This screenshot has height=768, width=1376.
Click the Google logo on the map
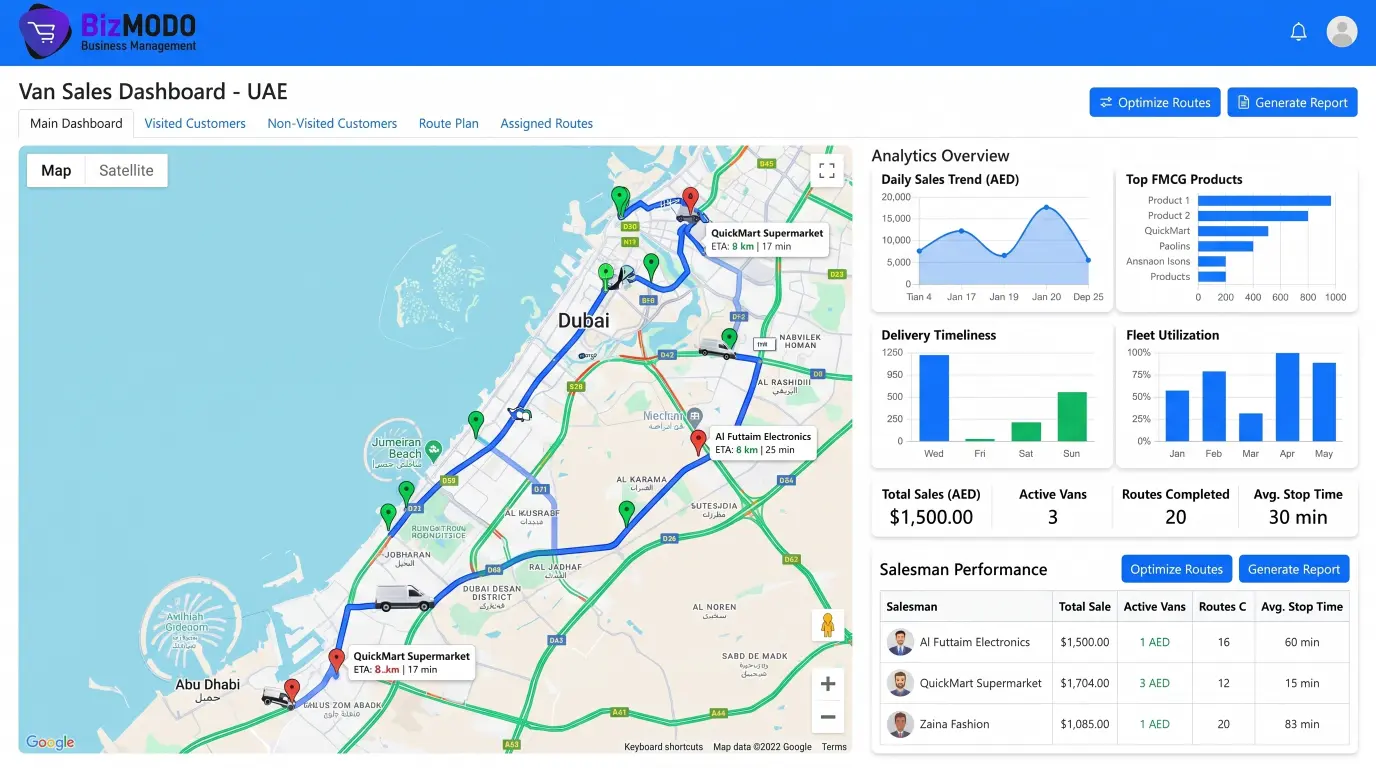pos(50,742)
